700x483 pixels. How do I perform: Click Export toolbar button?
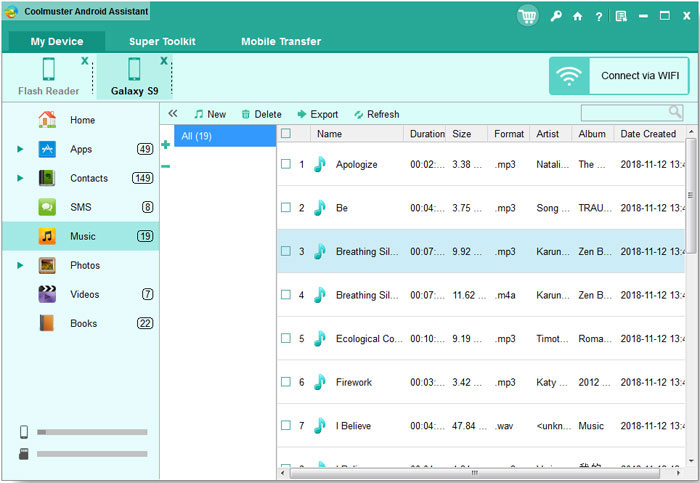pos(318,114)
